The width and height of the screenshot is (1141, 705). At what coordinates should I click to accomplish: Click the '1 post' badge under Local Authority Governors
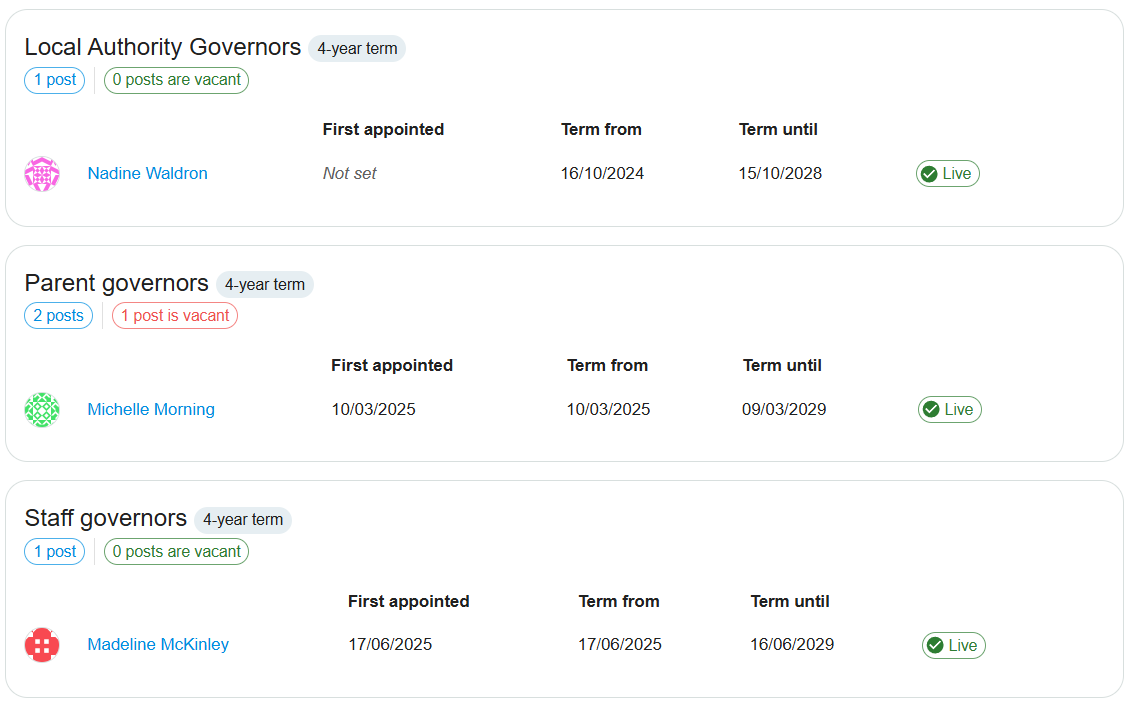click(54, 80)
